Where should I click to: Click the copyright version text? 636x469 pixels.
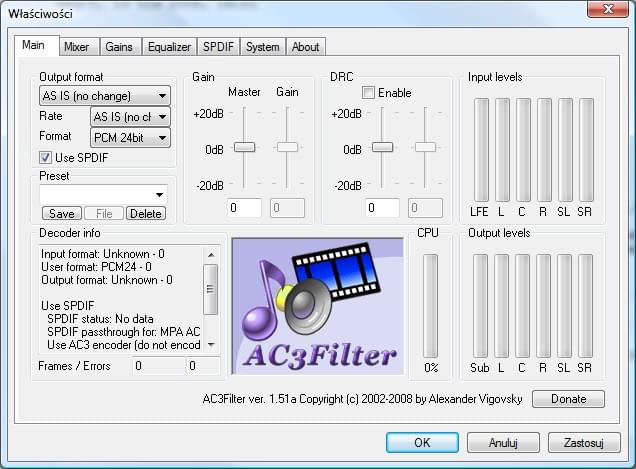[x=362, y=399]
